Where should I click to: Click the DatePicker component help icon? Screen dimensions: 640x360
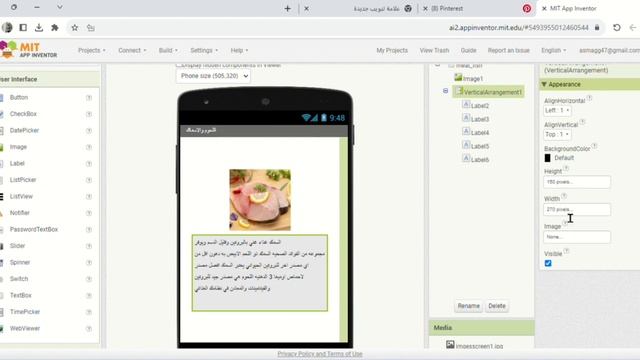[x=89, y=131]
